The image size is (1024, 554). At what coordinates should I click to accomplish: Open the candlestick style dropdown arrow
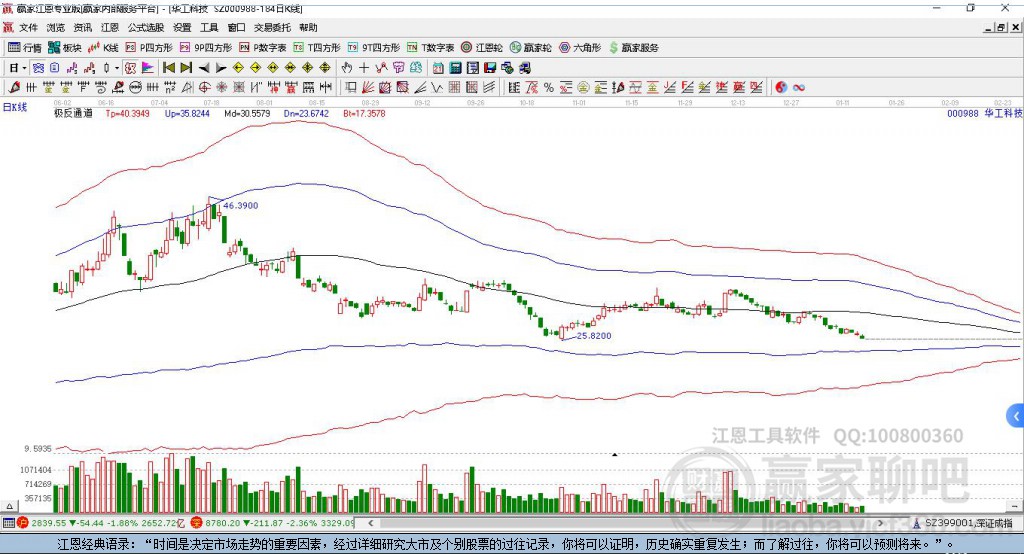pos(116,68)
